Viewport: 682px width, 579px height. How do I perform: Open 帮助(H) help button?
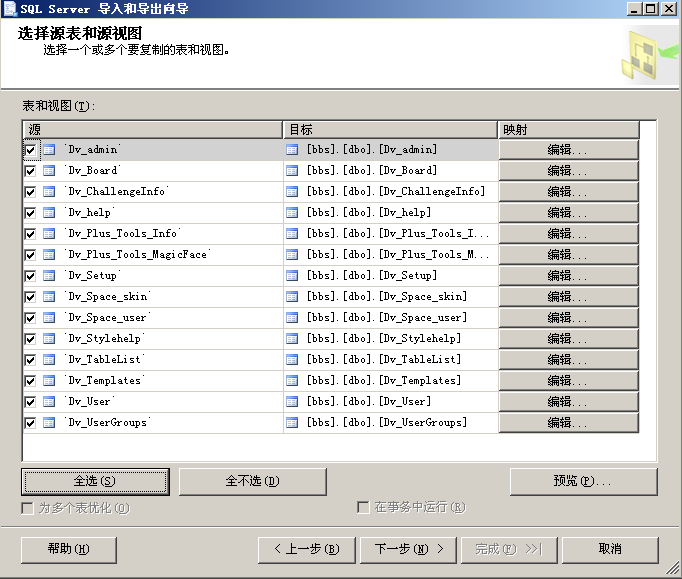[69, 550]
